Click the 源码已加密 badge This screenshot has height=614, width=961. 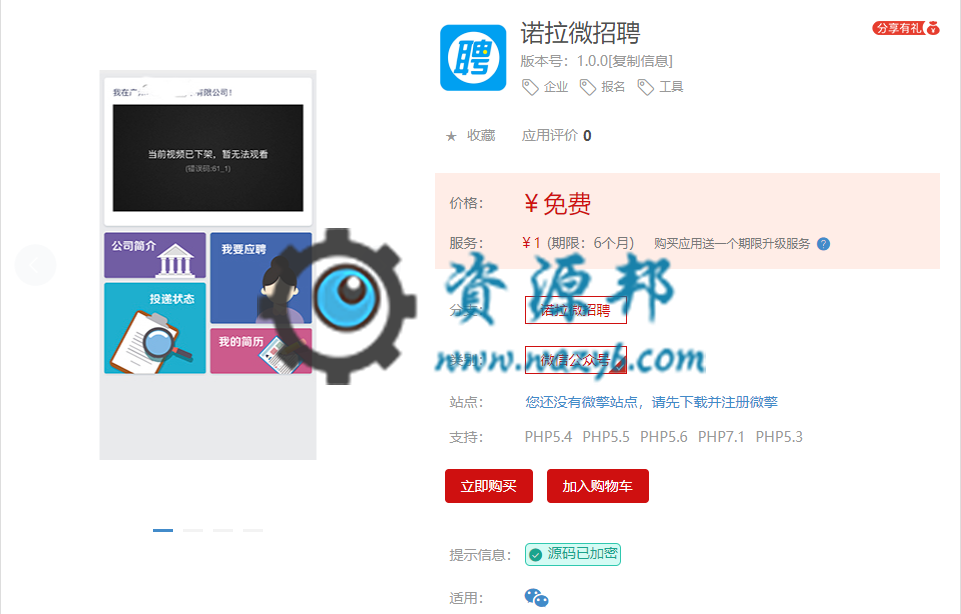pyautogui.click(x=573, y=554)
